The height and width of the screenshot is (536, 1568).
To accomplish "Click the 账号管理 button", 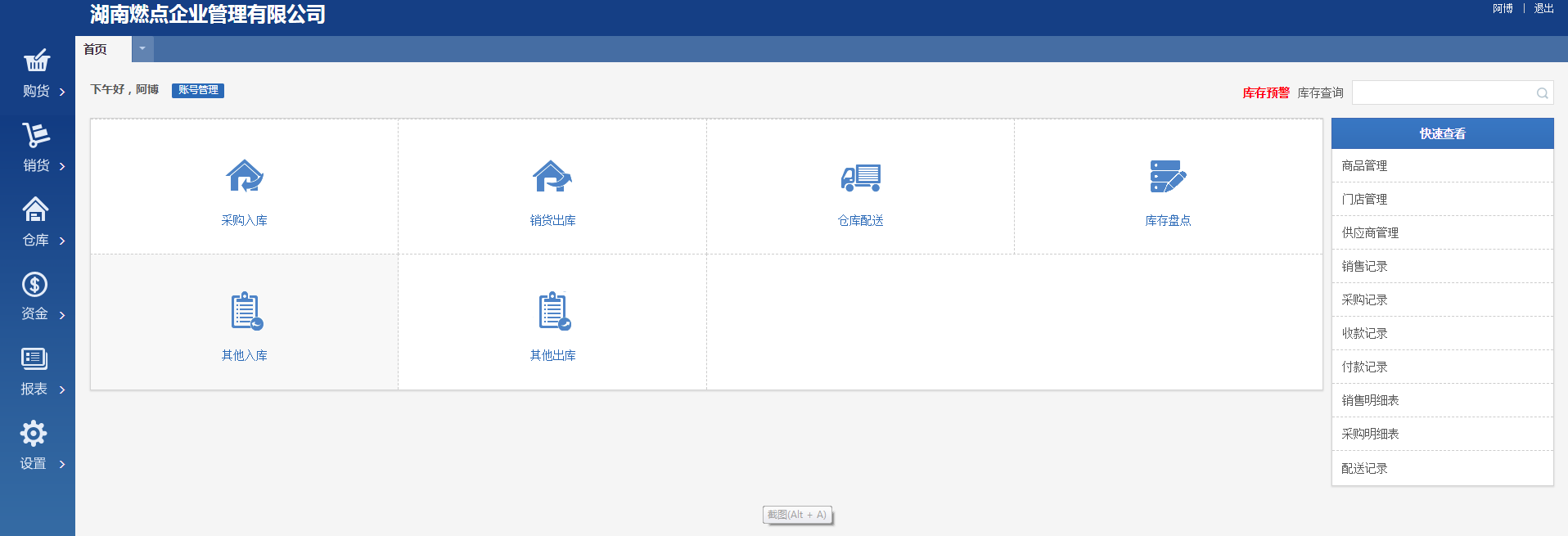I will (x=198, y=90).
